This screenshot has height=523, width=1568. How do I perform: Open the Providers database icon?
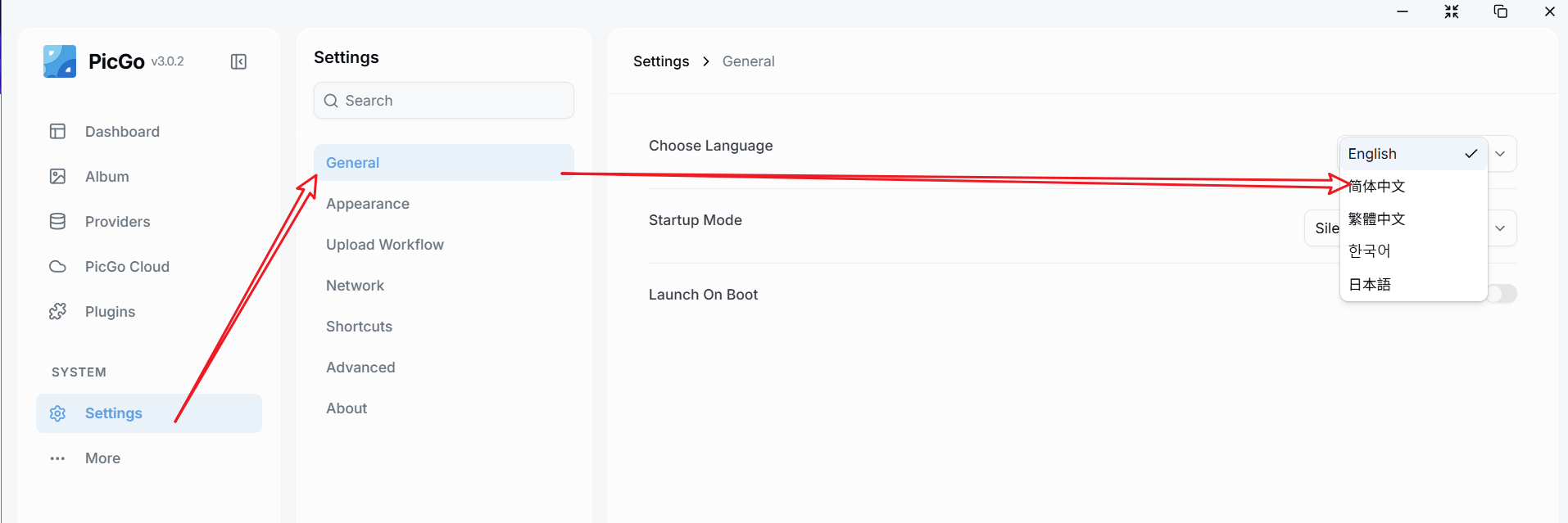point(57,221)
